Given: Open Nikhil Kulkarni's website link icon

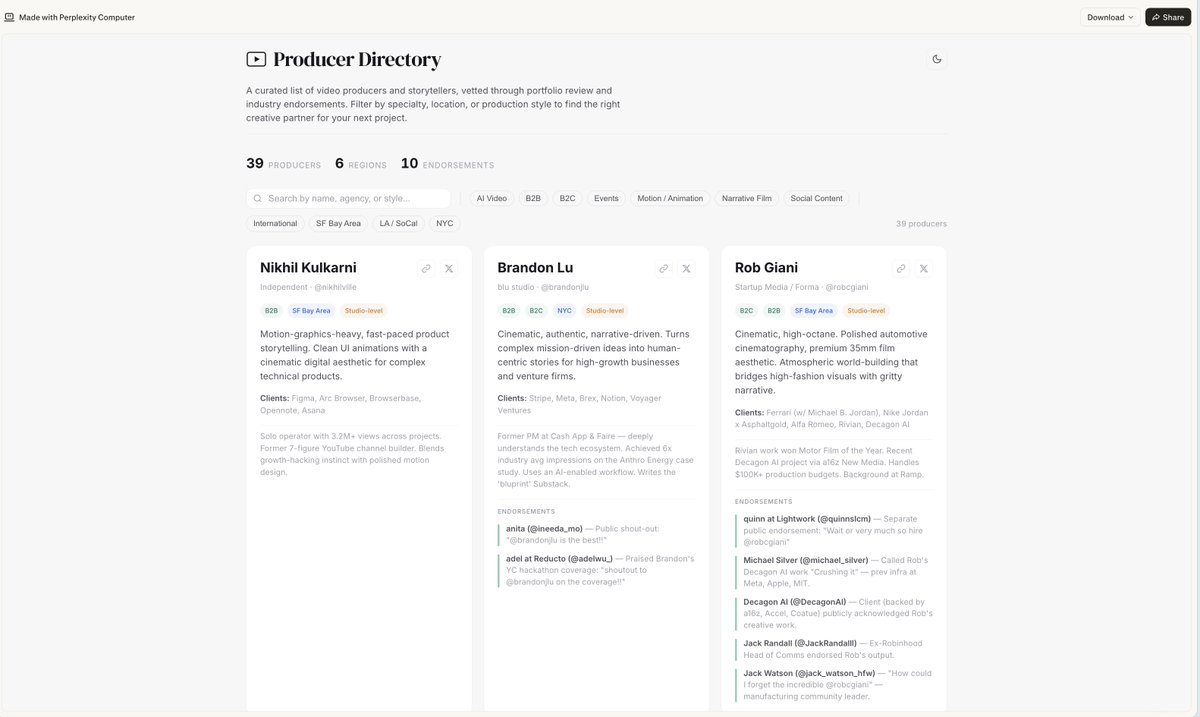Looking at the screenshot, I should 426,268.
